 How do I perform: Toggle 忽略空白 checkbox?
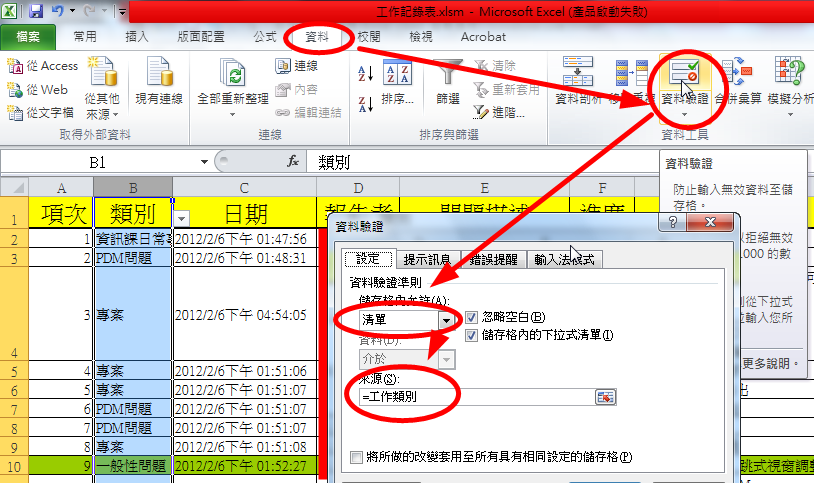(x=471, y=317)
